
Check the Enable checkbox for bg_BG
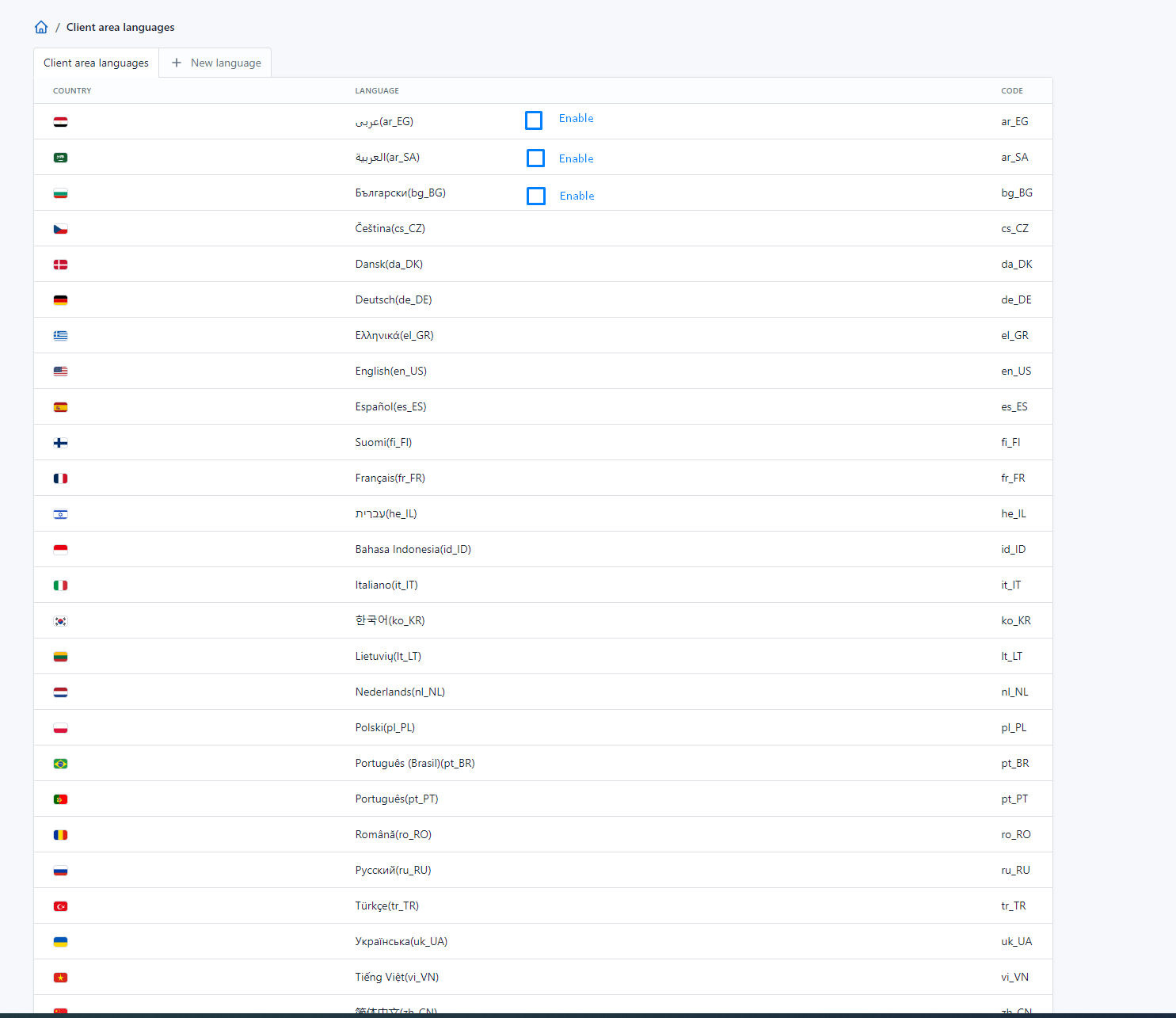pos(536,196)
